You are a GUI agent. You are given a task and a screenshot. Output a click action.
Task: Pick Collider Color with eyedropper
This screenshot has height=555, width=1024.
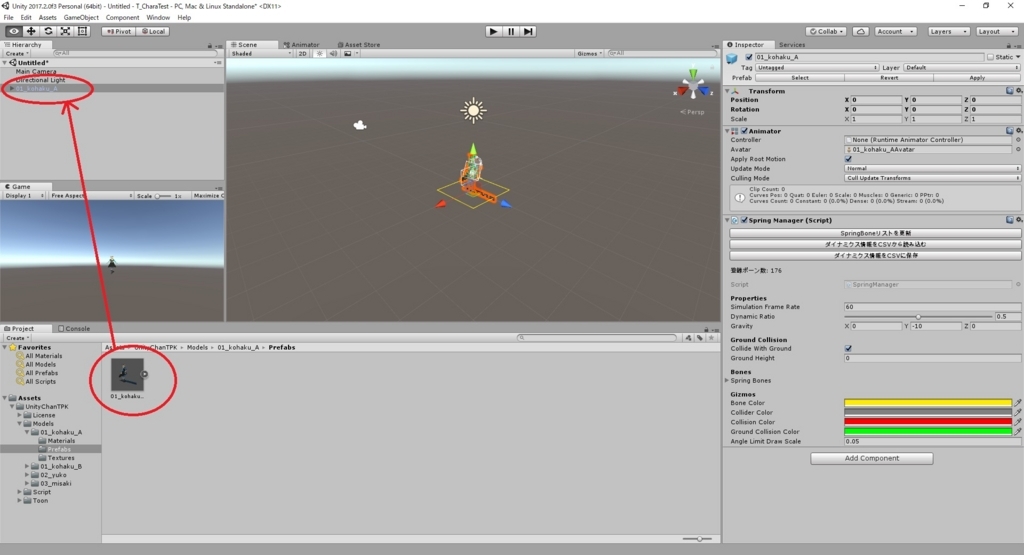(x=1017, y=413)
